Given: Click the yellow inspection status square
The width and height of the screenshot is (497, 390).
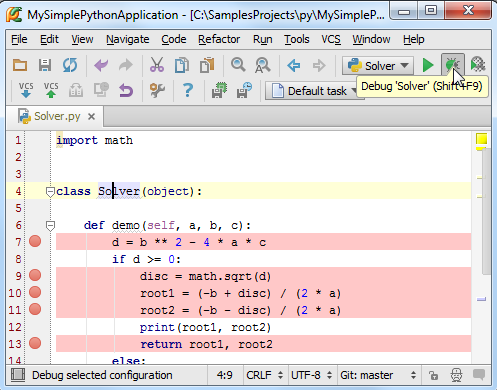Looking at the screenshot, I should coord(481,139).
